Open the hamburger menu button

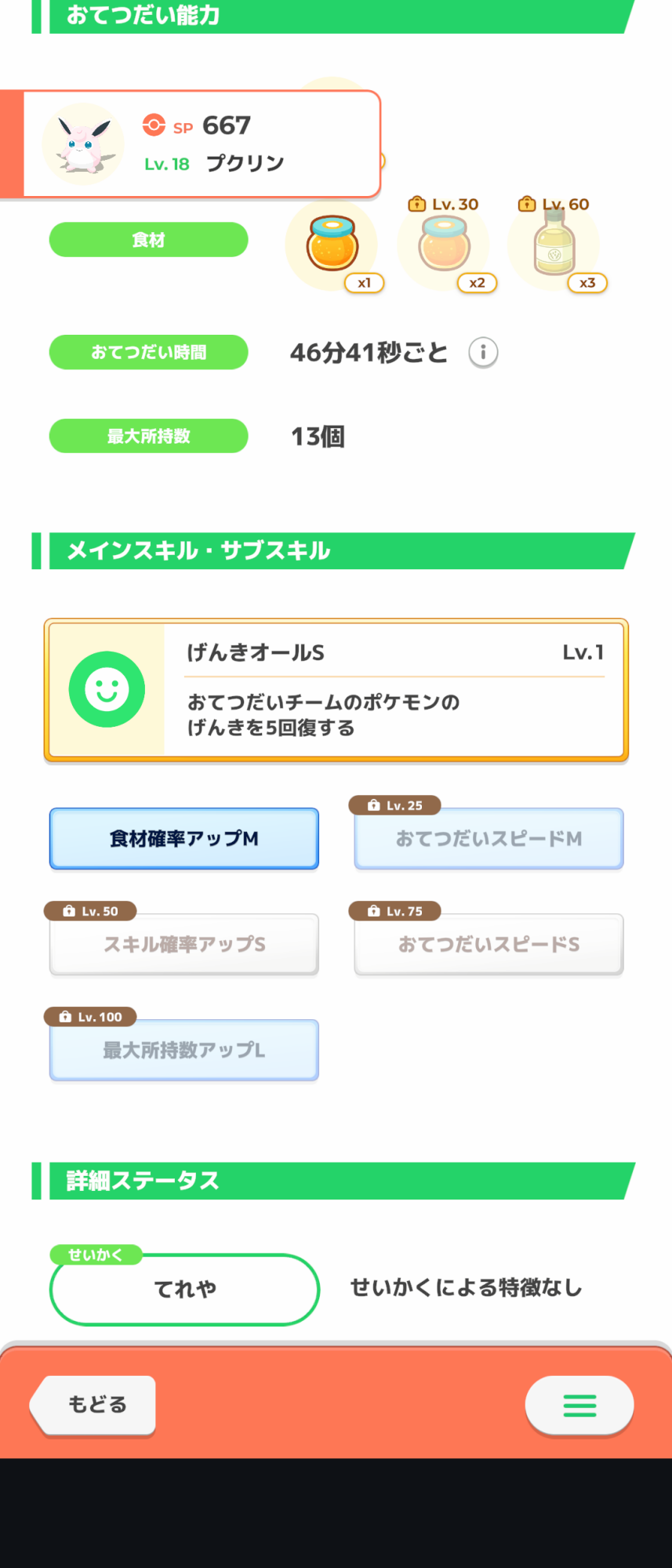tap(579, 1406)
